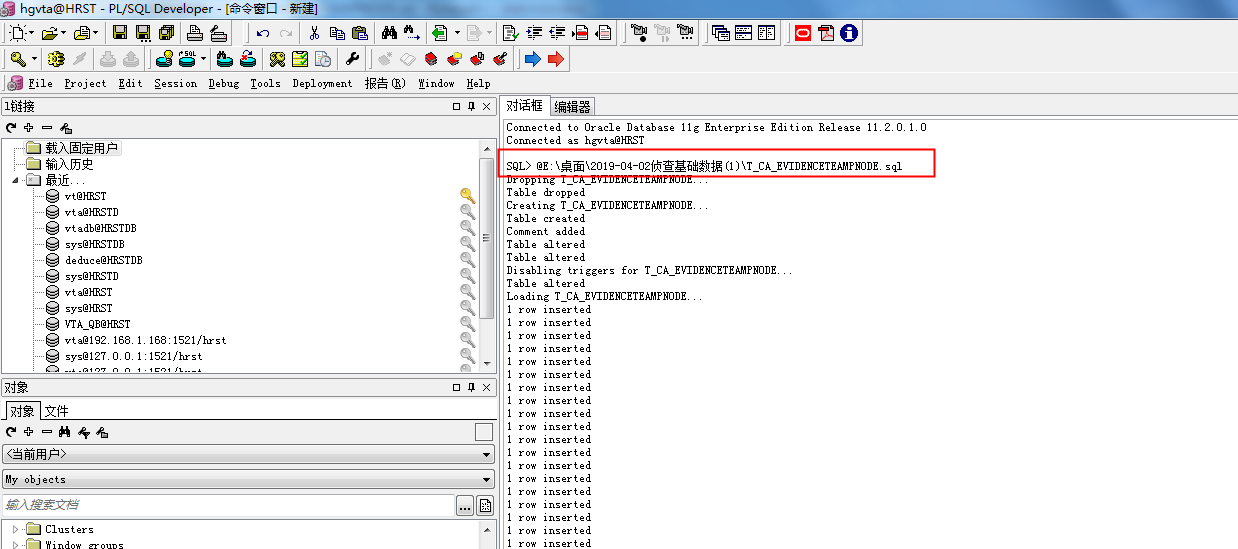
Task: Click the 'Table dropped' output line
Action: (x=546, y=192)
